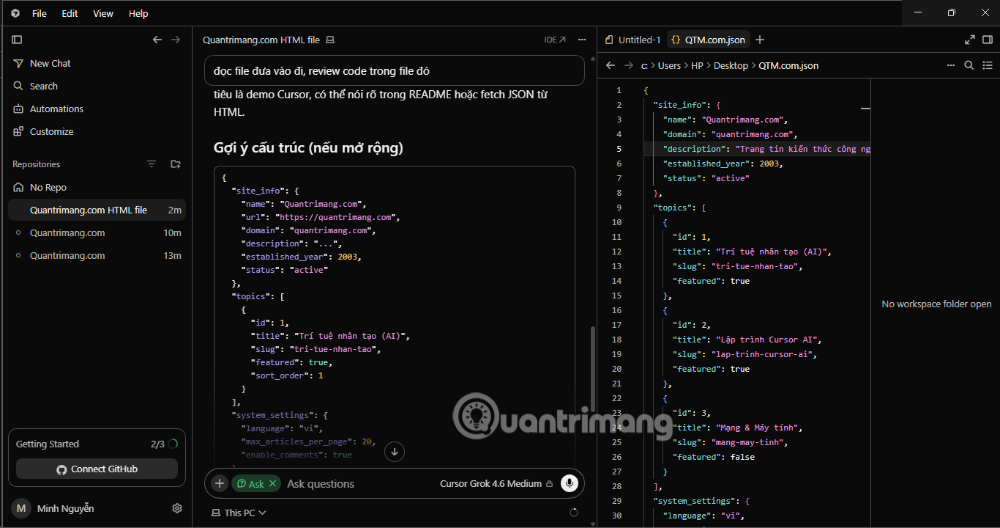
Task: Open the File menu
Action: [39, 13]
